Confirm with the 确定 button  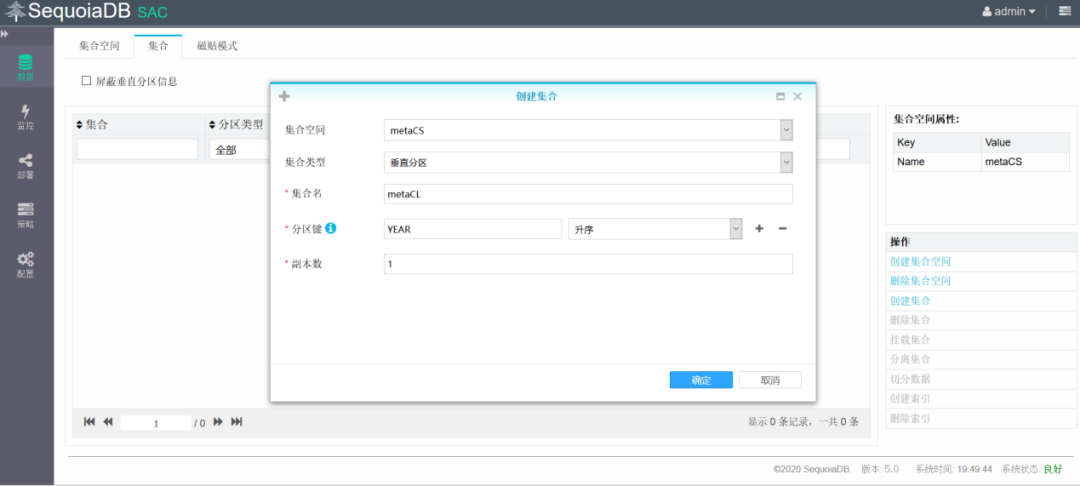pyautogui.click(x=700, y=380)
